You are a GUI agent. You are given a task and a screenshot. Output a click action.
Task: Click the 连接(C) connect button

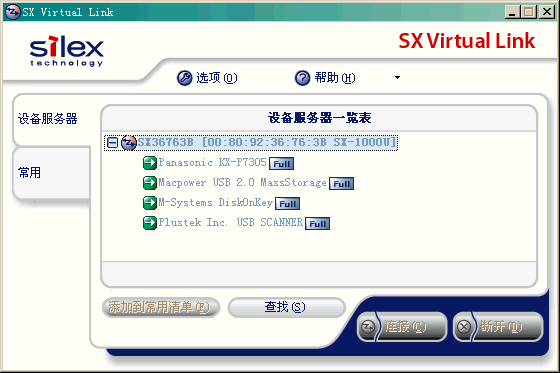coord(402,326)
